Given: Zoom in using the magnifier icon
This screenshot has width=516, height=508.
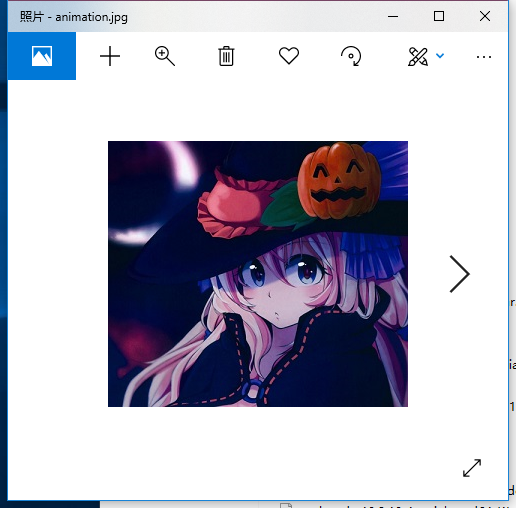Looking at the screenshot, I should (165, 56).
